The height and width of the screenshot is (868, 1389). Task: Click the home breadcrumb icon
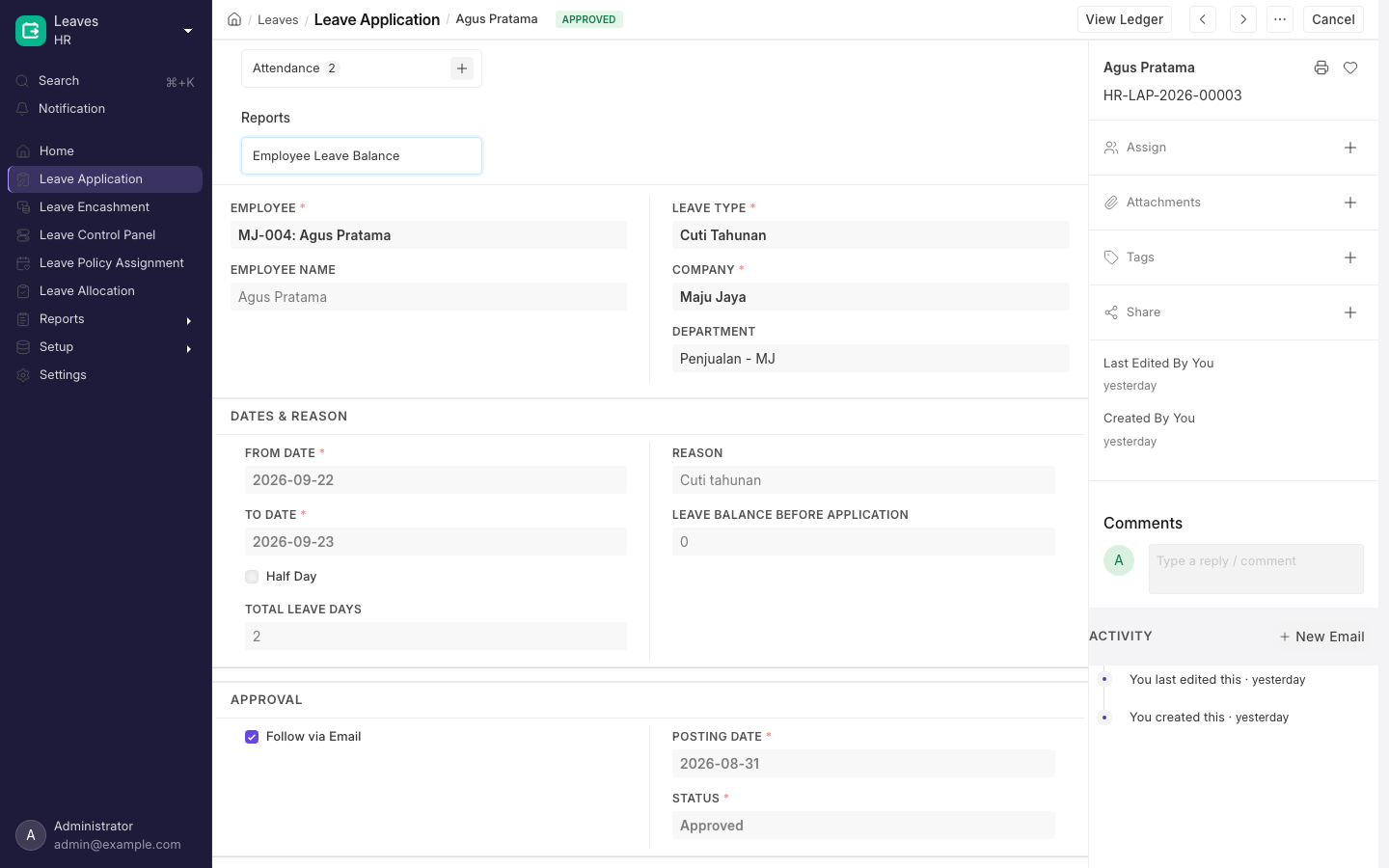tap(234, 19)
